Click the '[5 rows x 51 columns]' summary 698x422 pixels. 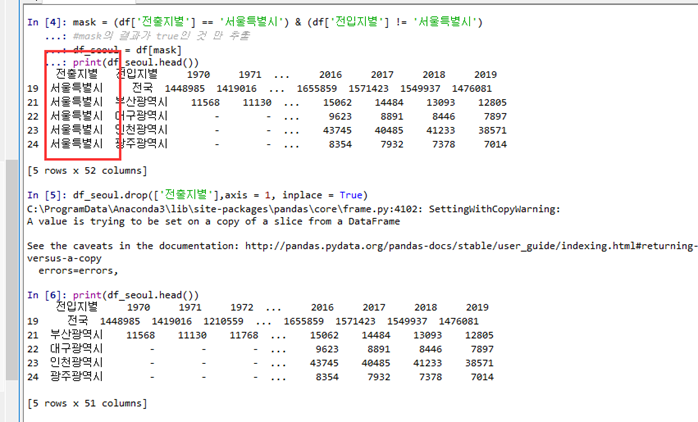click(x=87, y=404)
